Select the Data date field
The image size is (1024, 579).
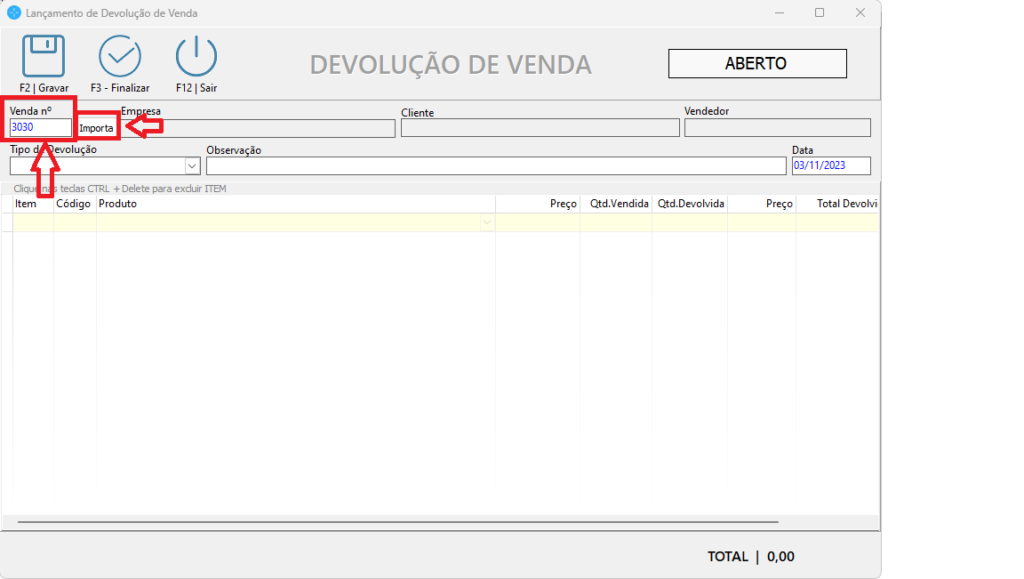[830, 166]
